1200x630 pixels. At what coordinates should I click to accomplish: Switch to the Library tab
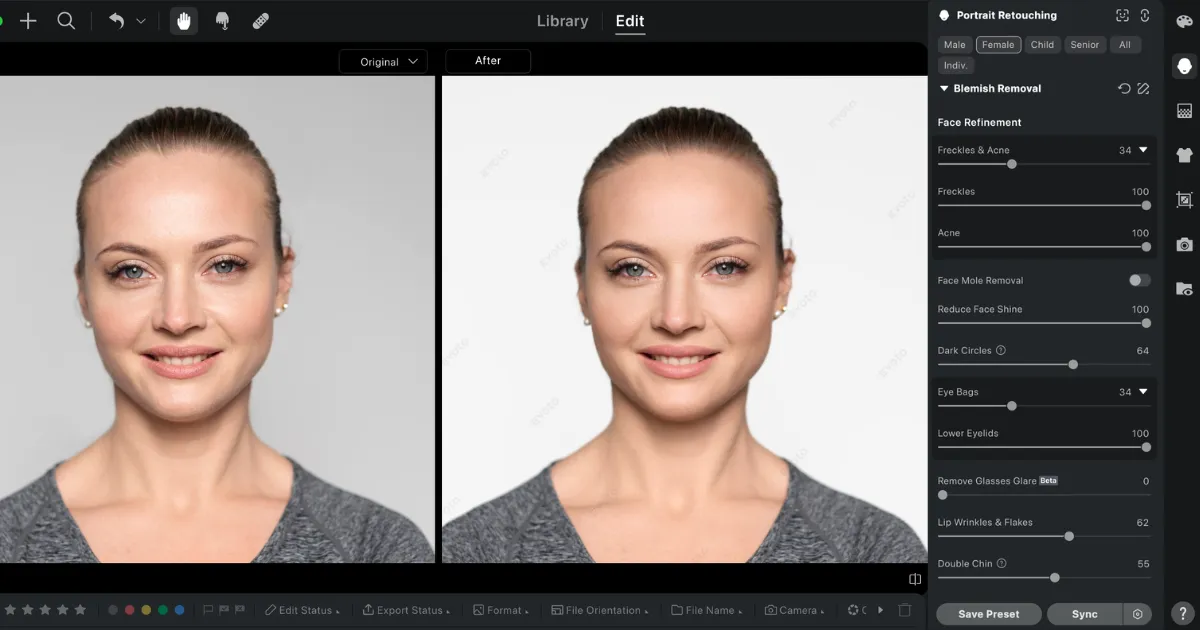click(562, 20)
